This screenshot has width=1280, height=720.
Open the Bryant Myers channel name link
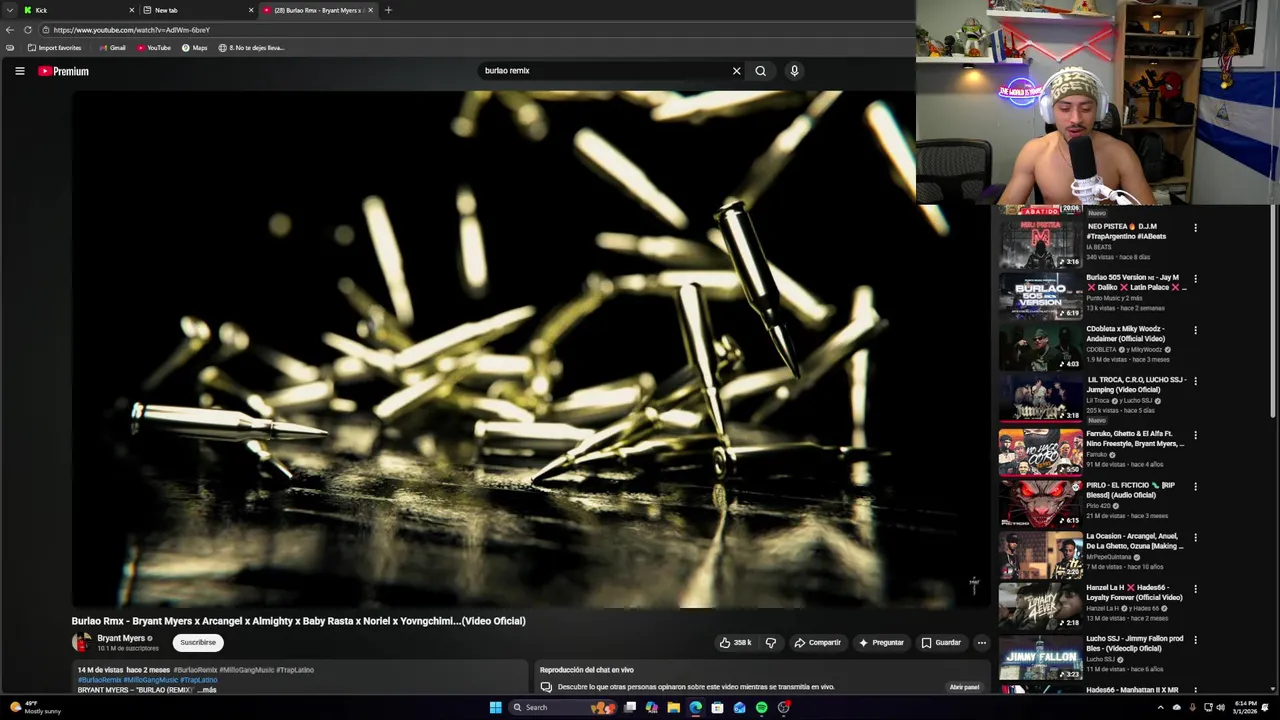(x=121, y=638)
